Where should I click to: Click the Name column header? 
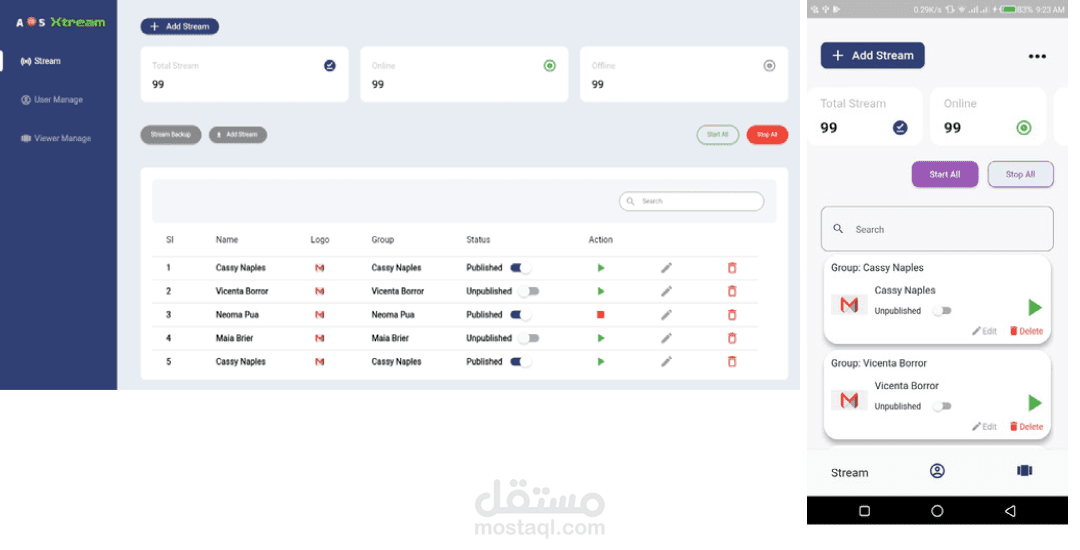[227, 240]
